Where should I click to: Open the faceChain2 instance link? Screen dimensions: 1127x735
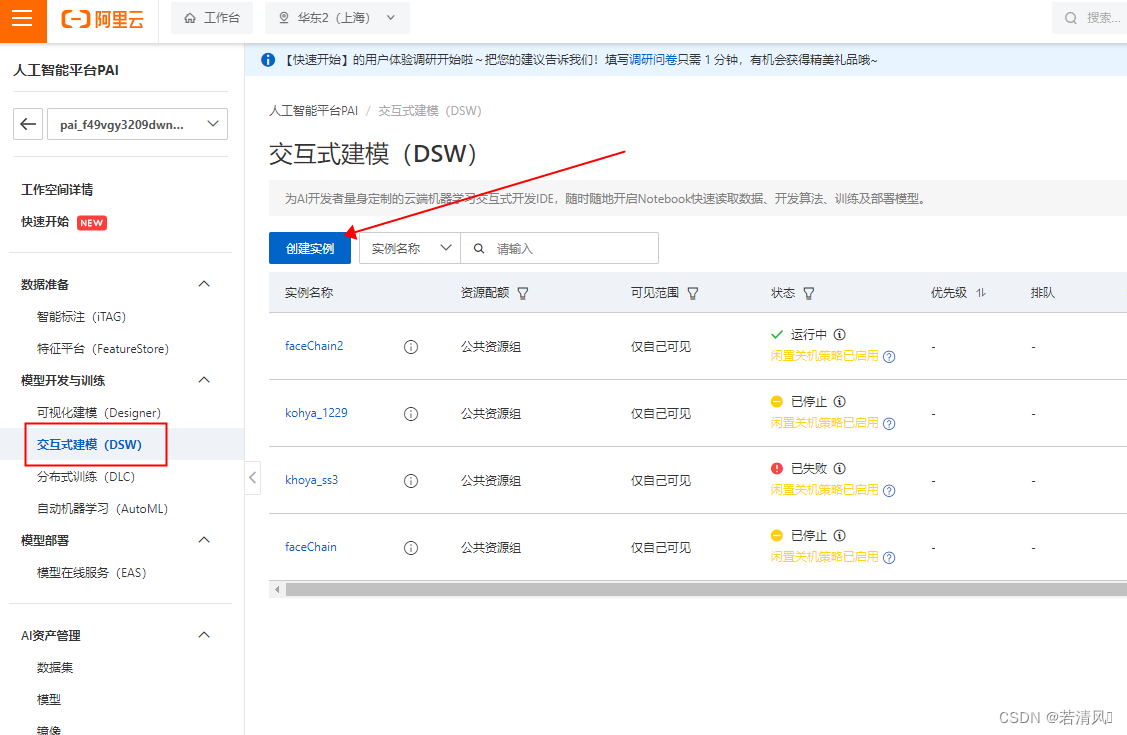click(314, 346)
